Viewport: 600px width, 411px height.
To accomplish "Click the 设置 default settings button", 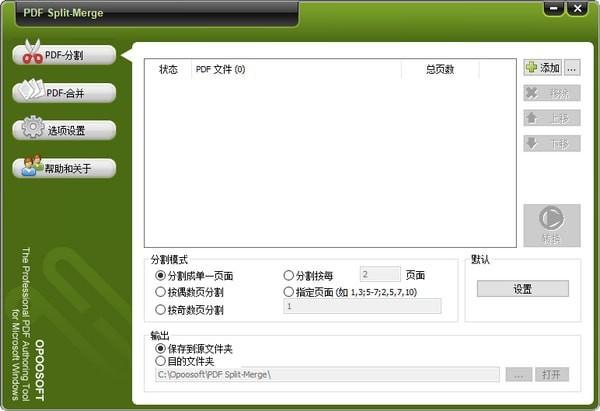I will pyautogui.click(x=523, y=289).
